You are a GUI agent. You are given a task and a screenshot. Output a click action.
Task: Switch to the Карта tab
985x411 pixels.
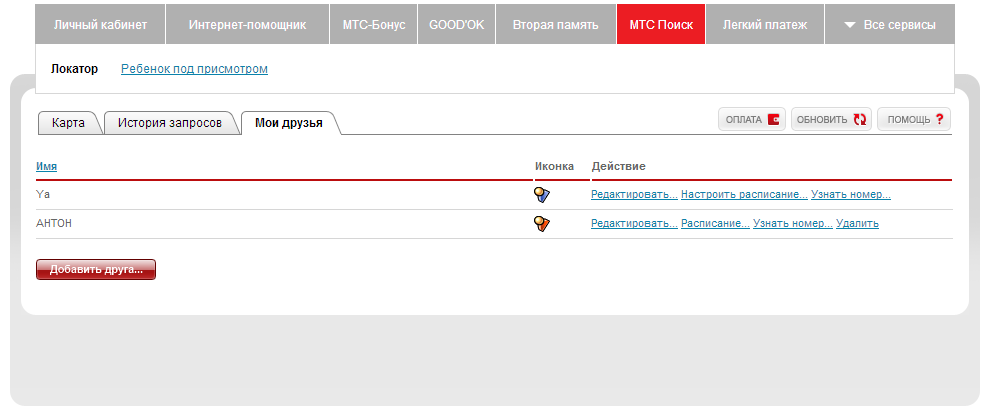point(68,123)
